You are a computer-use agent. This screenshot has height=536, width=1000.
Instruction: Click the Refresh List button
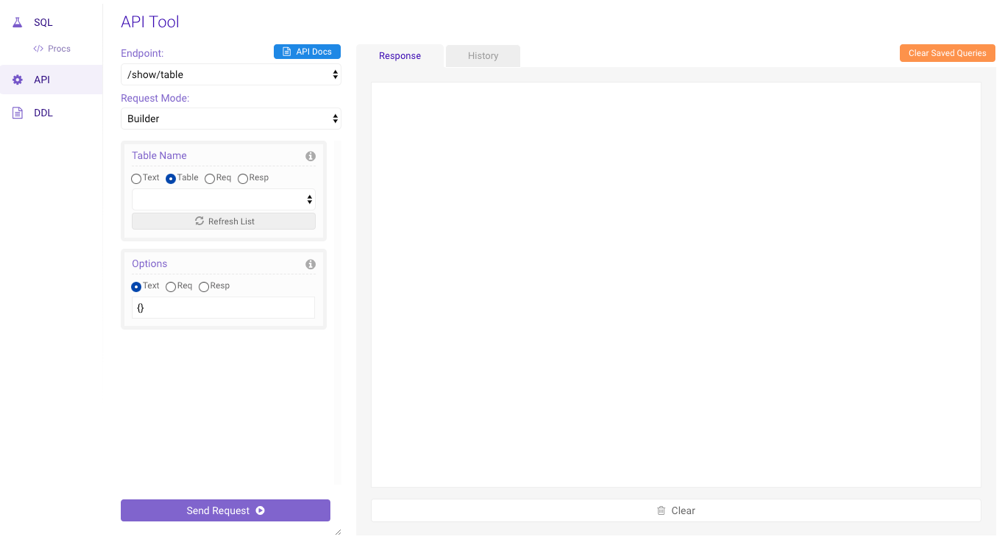[x=223, y=221]
